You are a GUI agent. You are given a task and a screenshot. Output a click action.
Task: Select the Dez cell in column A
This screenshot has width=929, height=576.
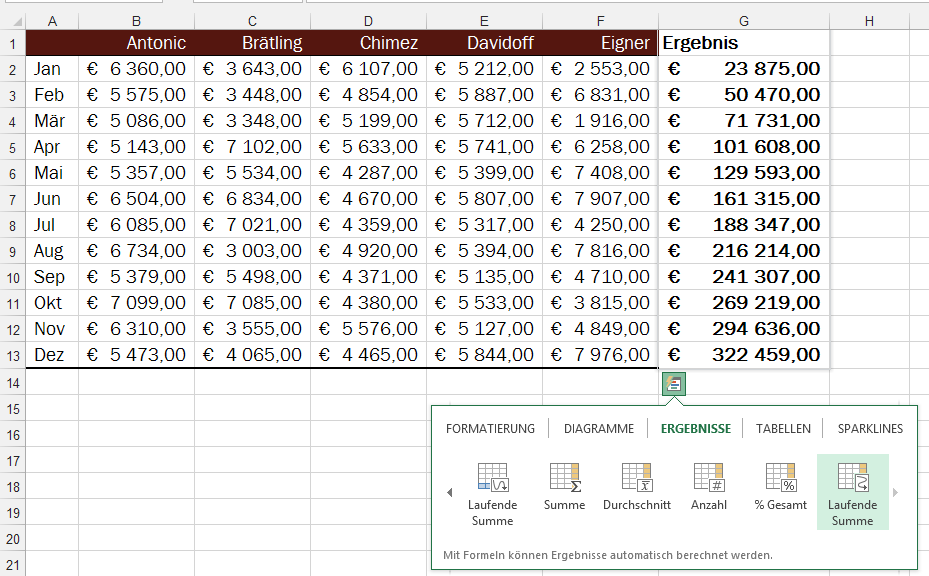[52, 354]
